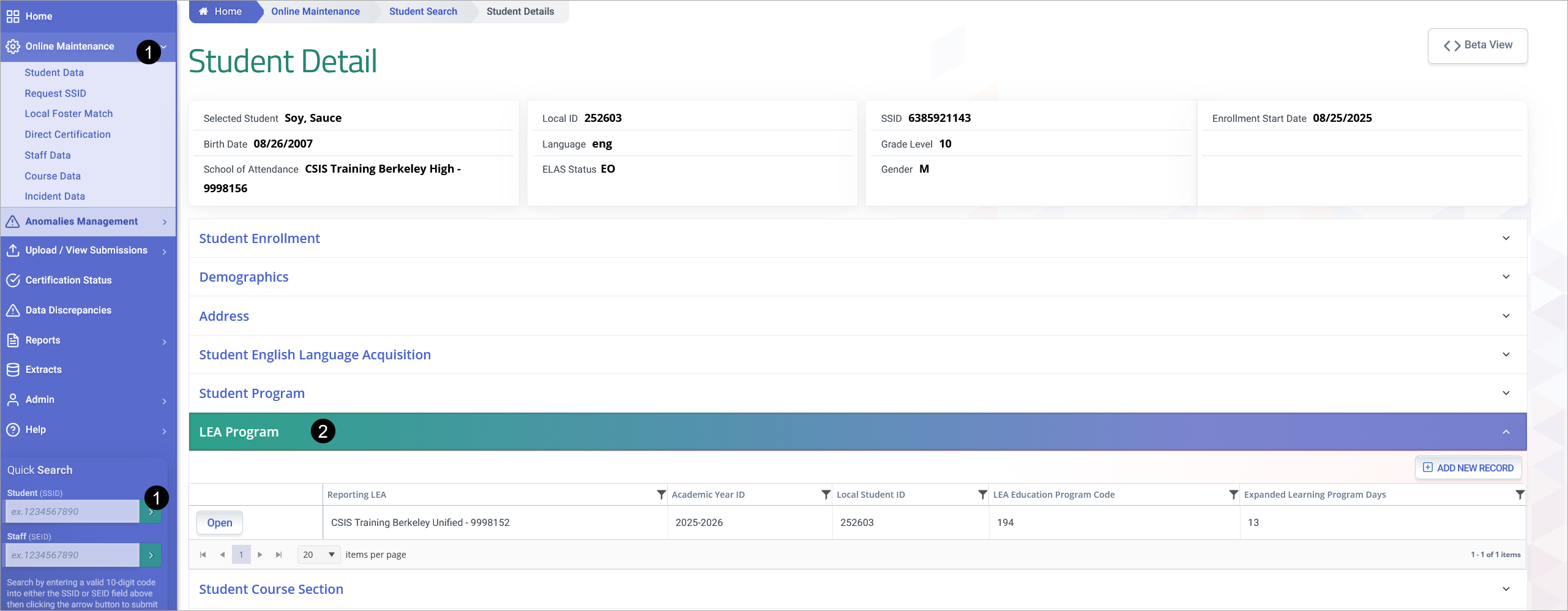Go to the last page of the grid
Screen dimensions: 1568x611
[279, 555]
